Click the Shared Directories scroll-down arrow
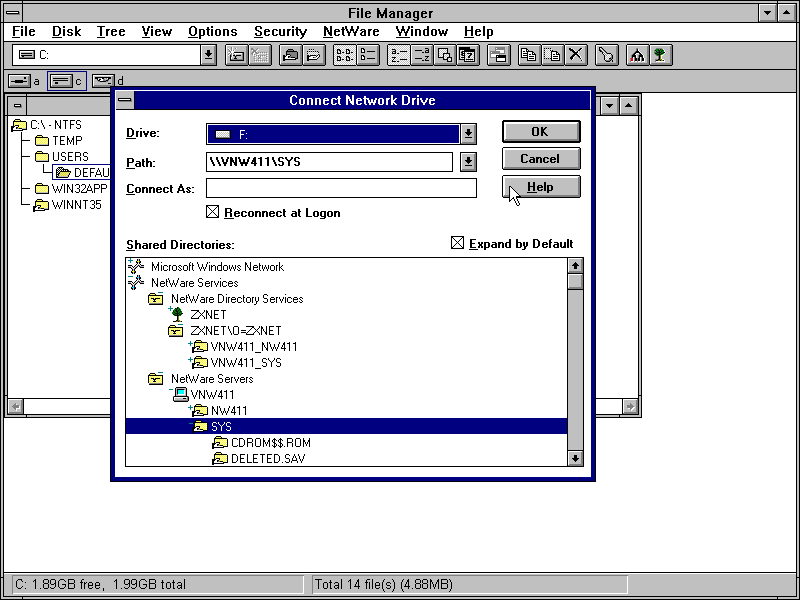 pos(576,458)
